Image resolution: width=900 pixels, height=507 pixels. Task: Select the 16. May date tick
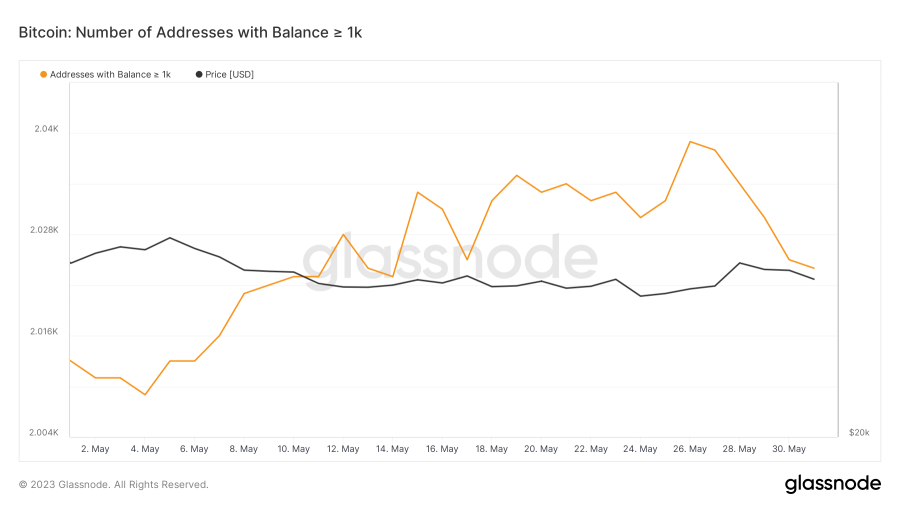tap(442, 449)
